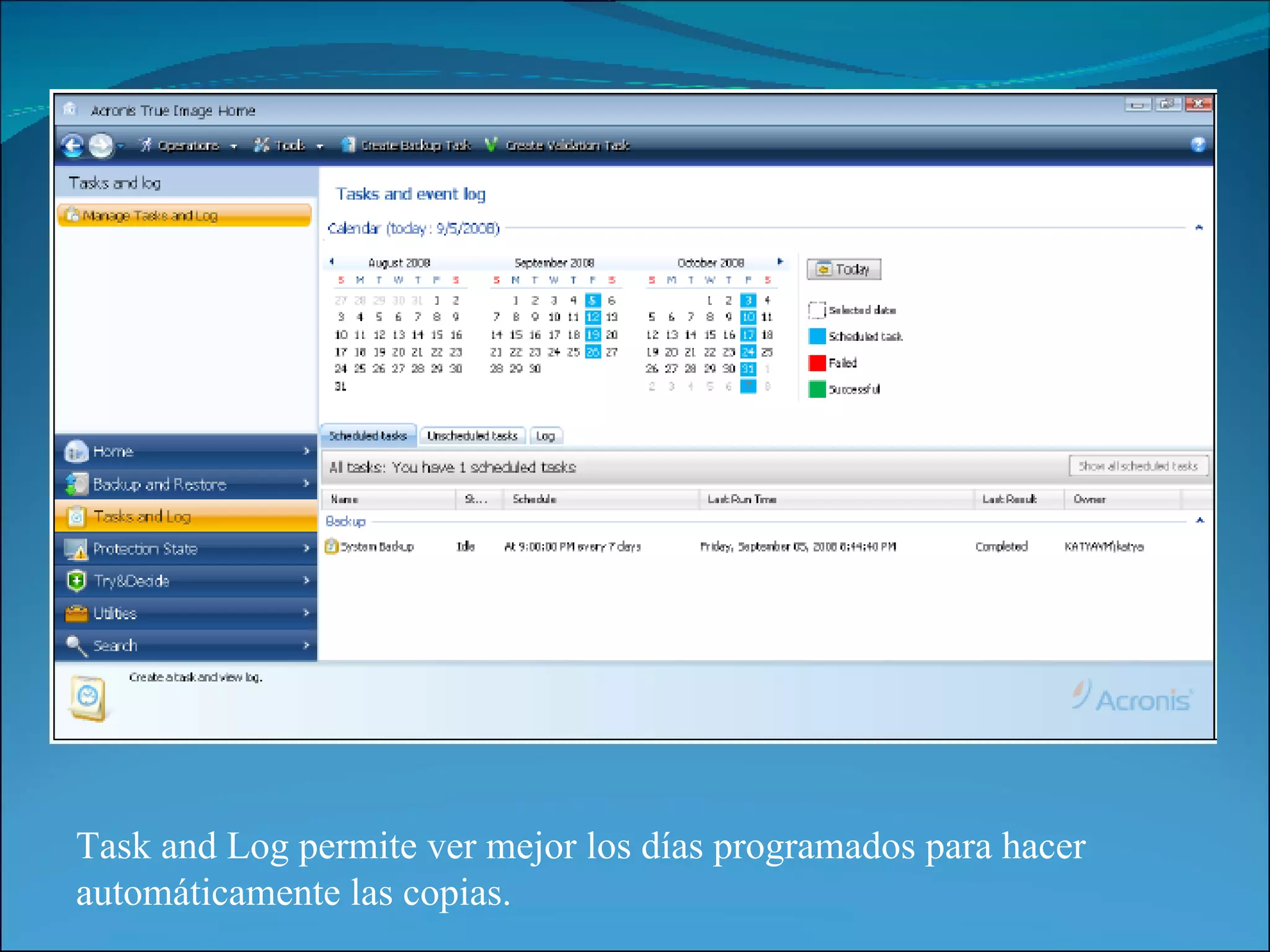Select October 10 scheduled date
Viewport: 1270px width, 952px height.
[x=748, y=317]
